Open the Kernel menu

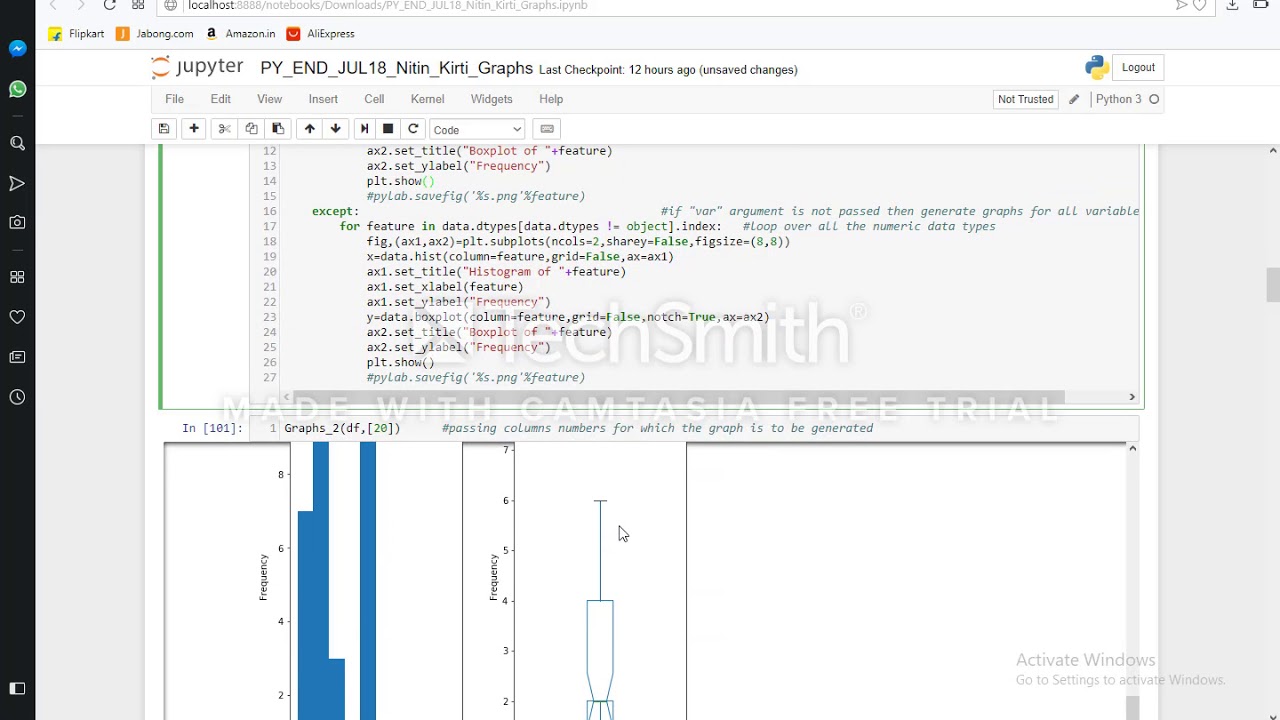point(427,99)
